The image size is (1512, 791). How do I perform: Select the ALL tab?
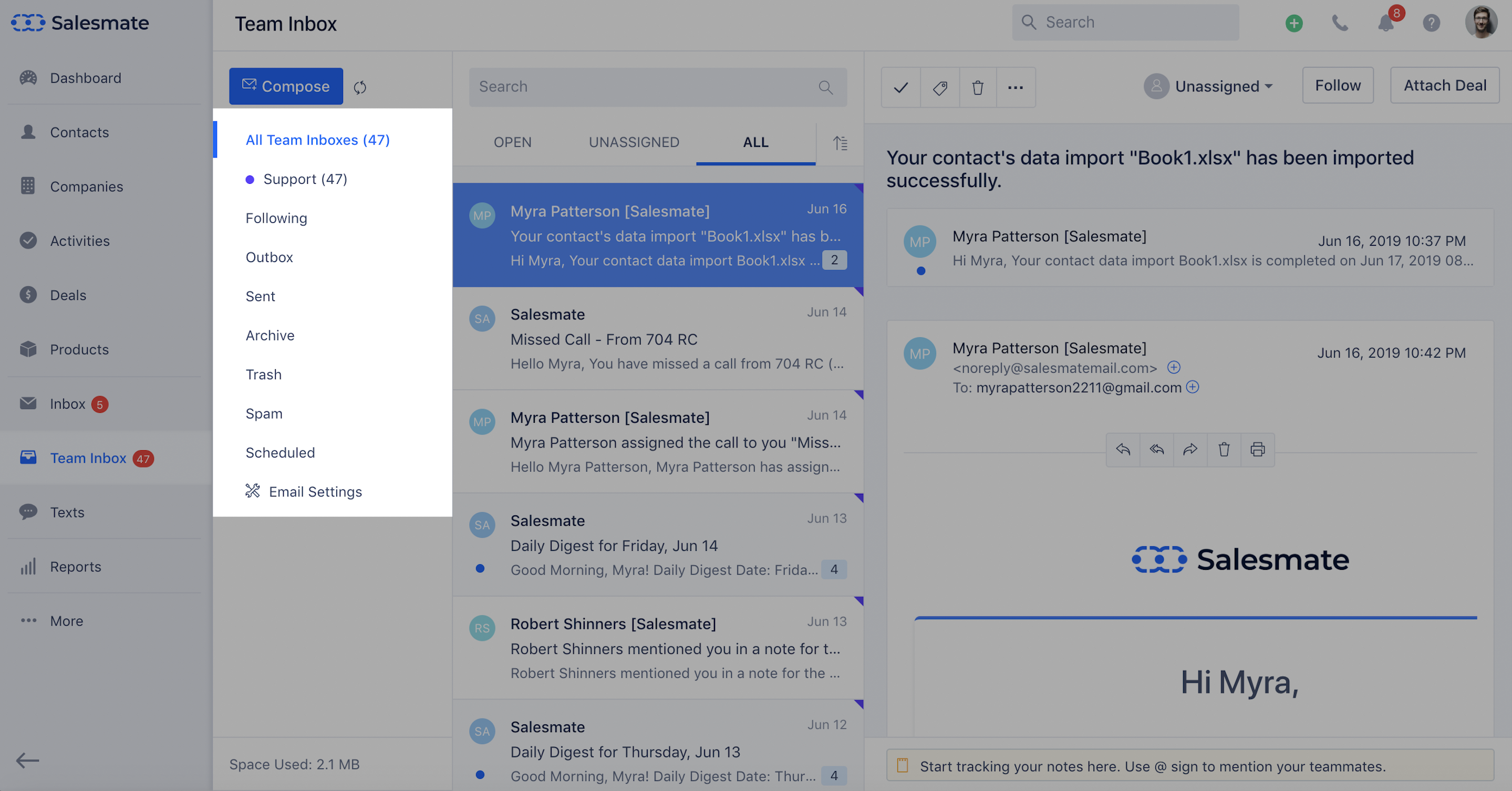point(756,142)
